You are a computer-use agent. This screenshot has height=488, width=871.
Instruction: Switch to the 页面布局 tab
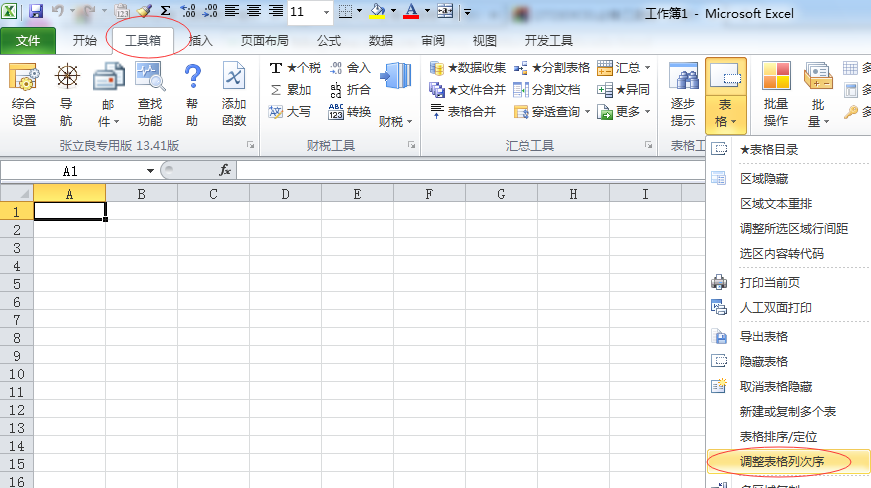click(264, 41)
